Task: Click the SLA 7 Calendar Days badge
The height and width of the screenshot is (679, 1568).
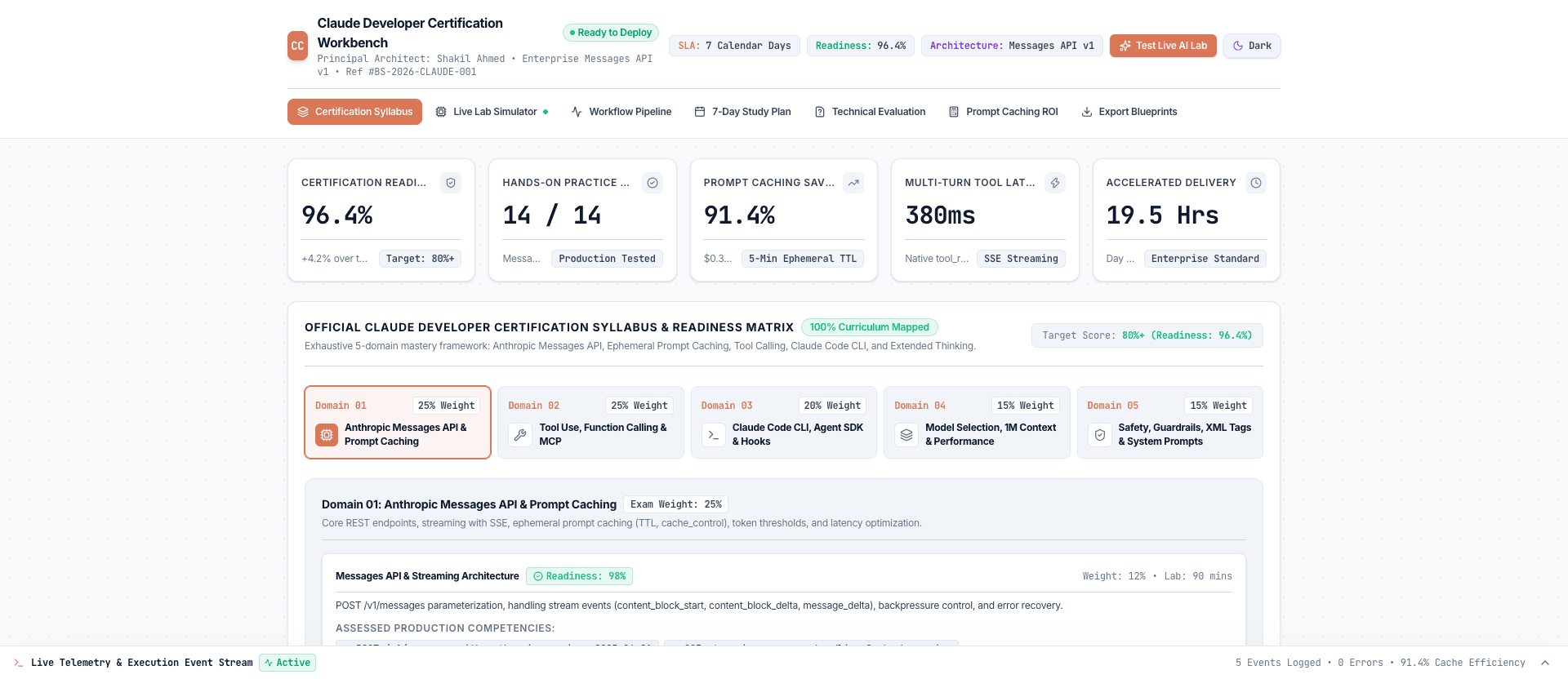Action: click(x=734, y=46)
